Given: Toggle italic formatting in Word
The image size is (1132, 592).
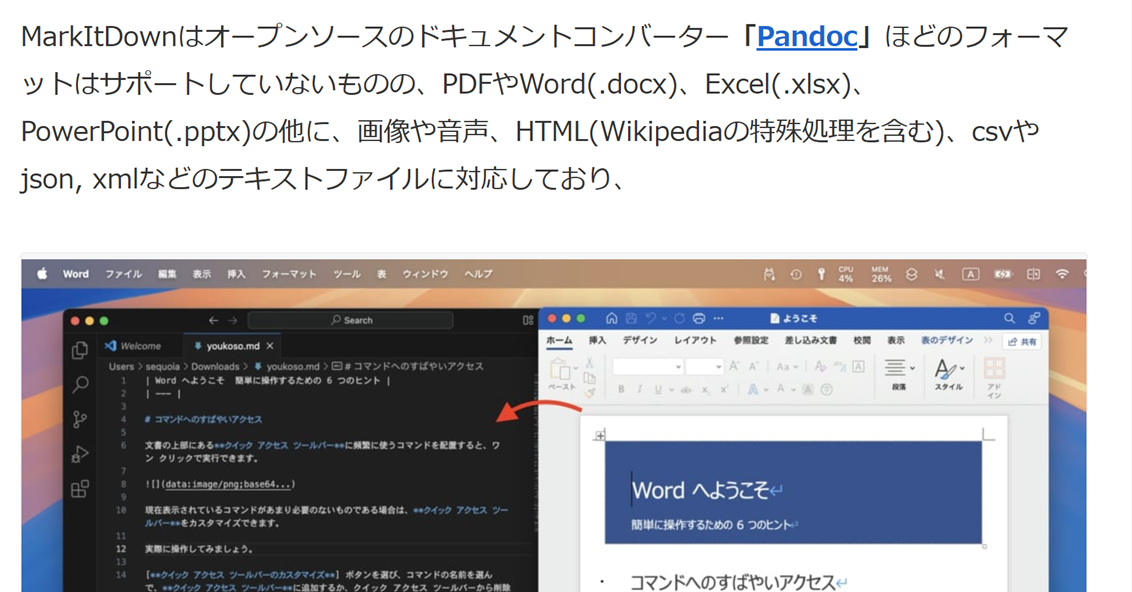Looking at the screenshot, I should click(639, 389).
